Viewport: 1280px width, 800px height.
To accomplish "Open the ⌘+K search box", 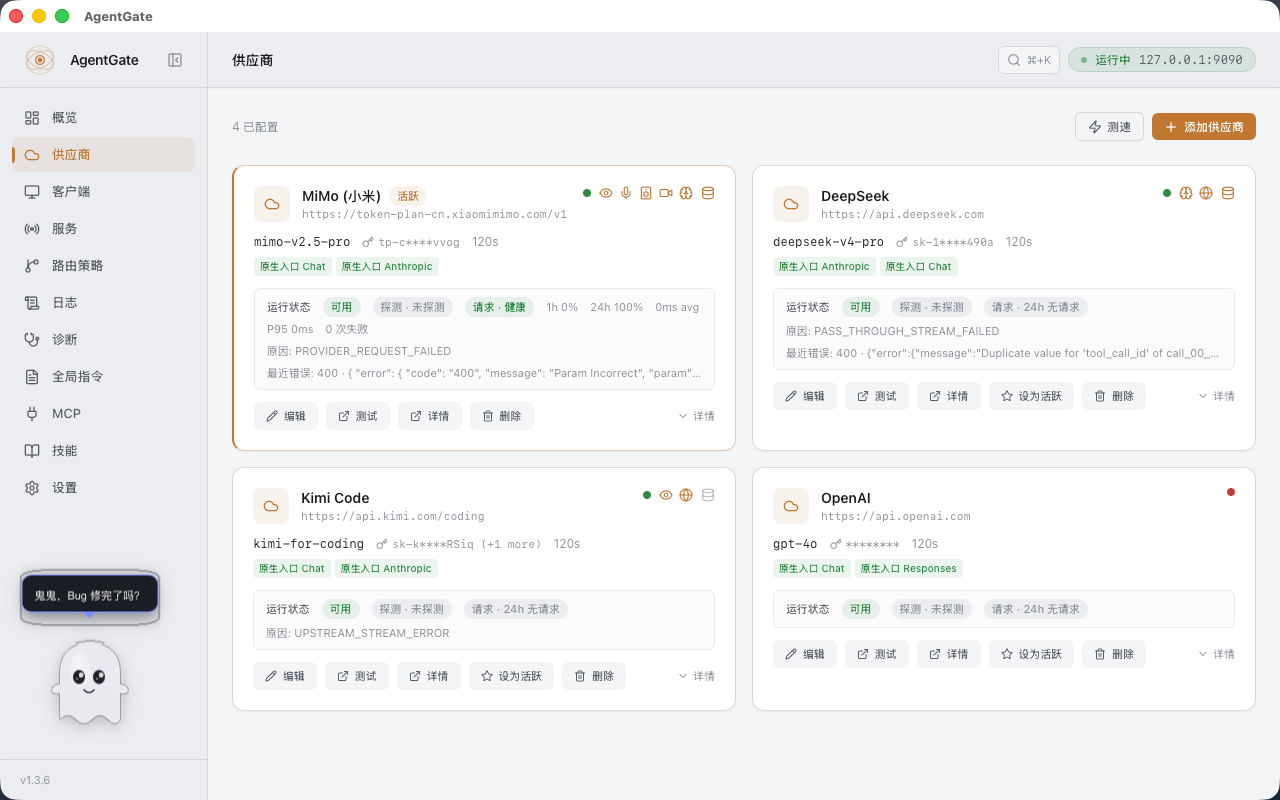I will click(x=1029, y=60).
